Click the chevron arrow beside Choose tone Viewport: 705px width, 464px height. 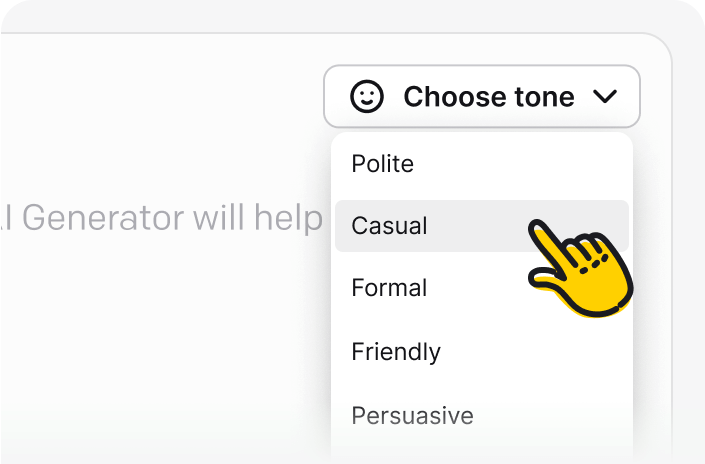pos(605,97)
